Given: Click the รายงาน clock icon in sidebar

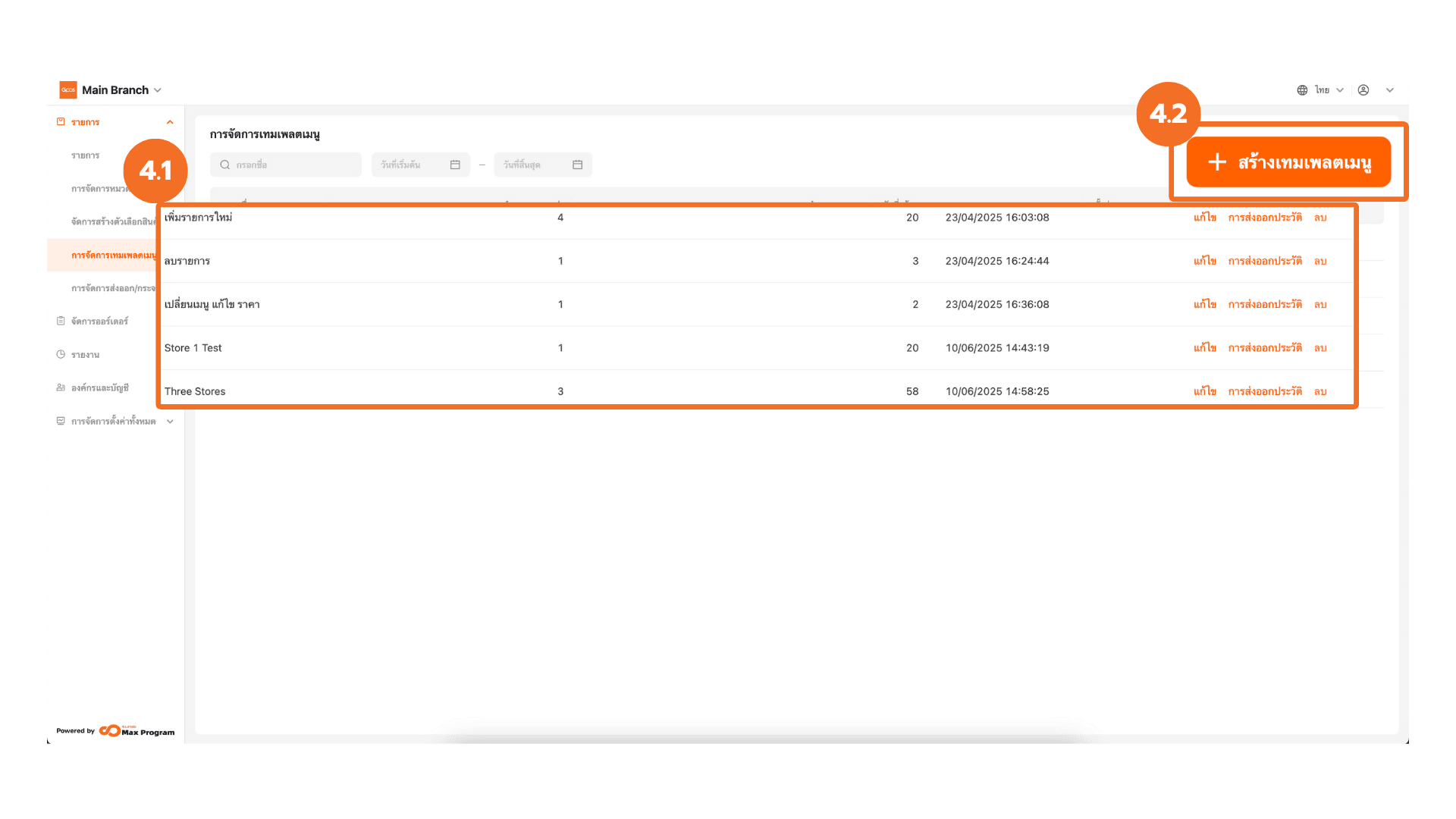Looking at the screenshot, I should coord(61,354).
